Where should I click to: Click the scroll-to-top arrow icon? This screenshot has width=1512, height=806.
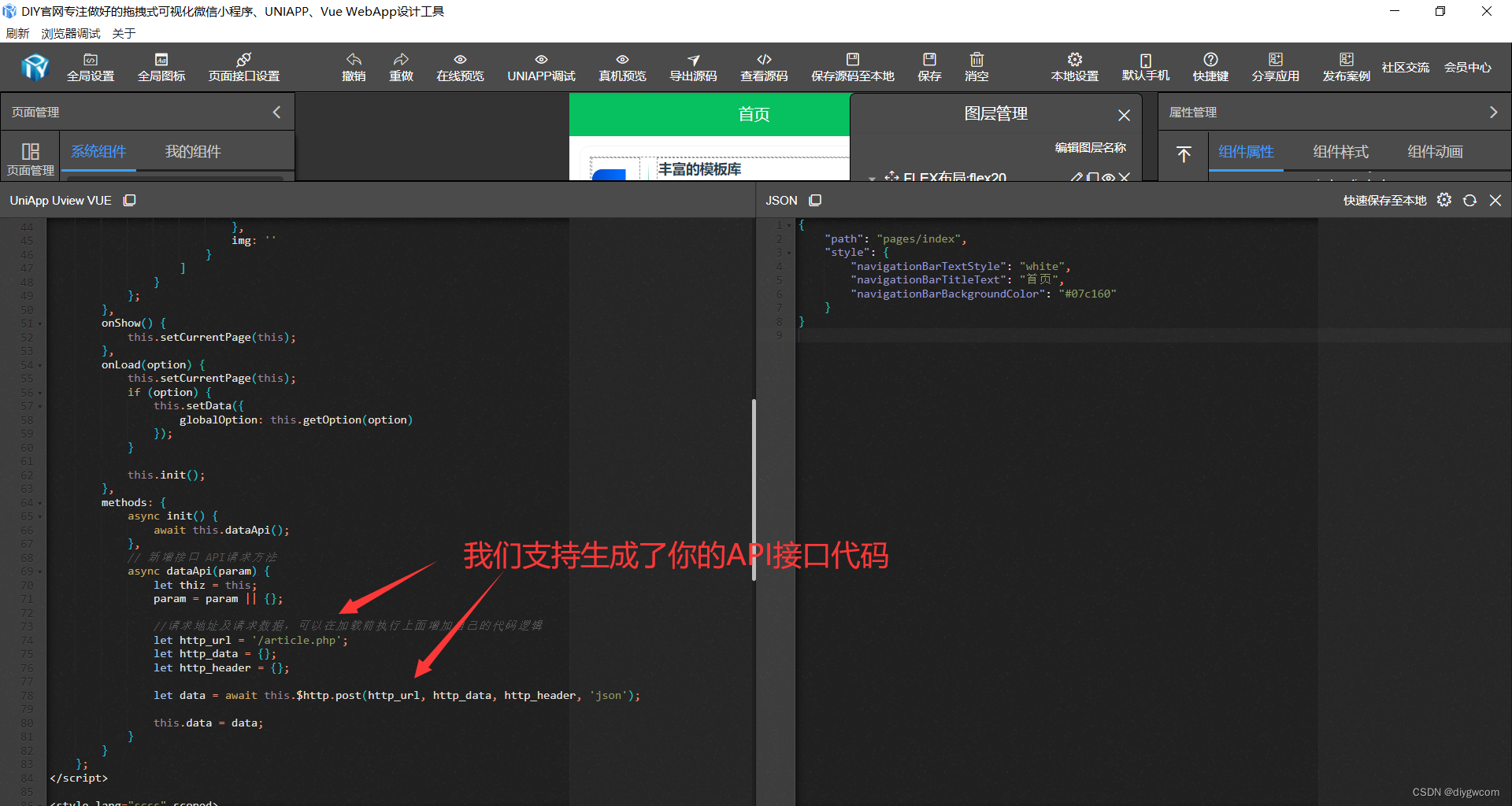tap(1184, 153)
